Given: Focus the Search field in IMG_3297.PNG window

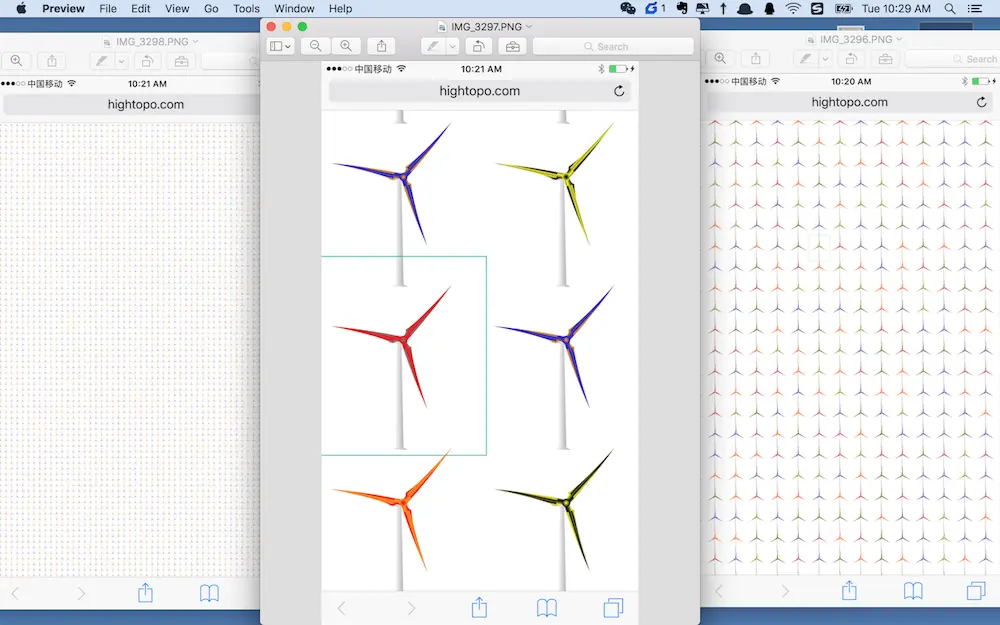Looking at the screenshot, I should pos(613,46).
